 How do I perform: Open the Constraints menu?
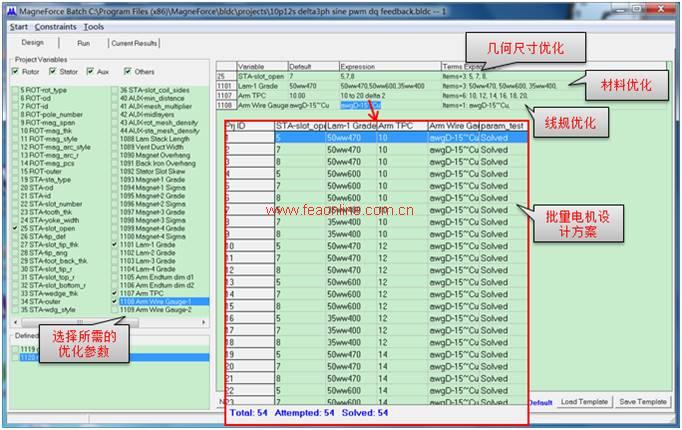click(x=55, y=27)
